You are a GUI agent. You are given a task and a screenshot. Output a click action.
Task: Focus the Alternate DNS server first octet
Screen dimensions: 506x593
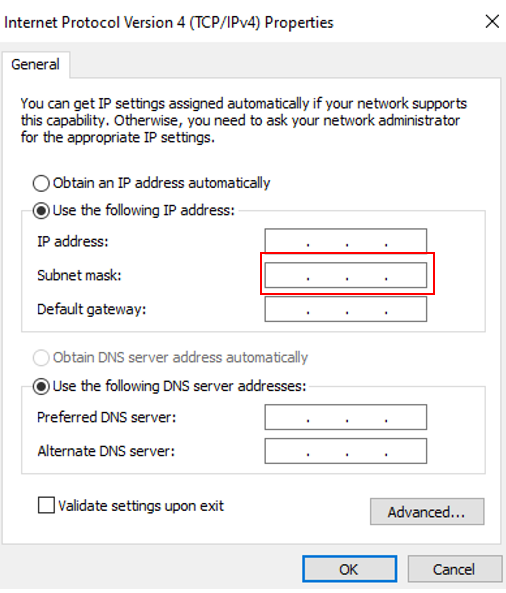coord(286,451)
